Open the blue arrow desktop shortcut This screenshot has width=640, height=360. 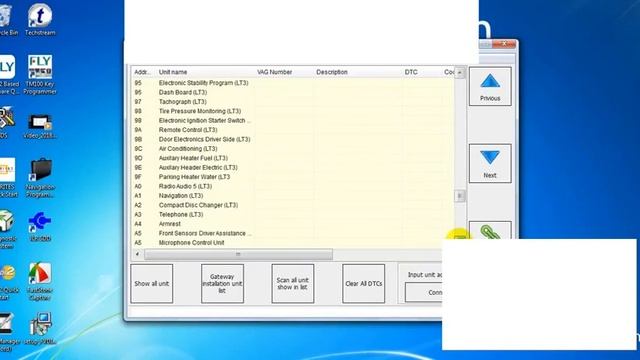point(40,227)
